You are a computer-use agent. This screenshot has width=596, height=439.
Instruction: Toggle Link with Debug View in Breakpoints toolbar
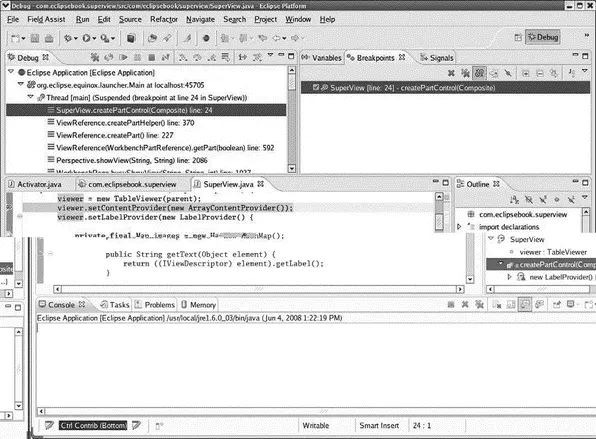[x=554, y=73]
